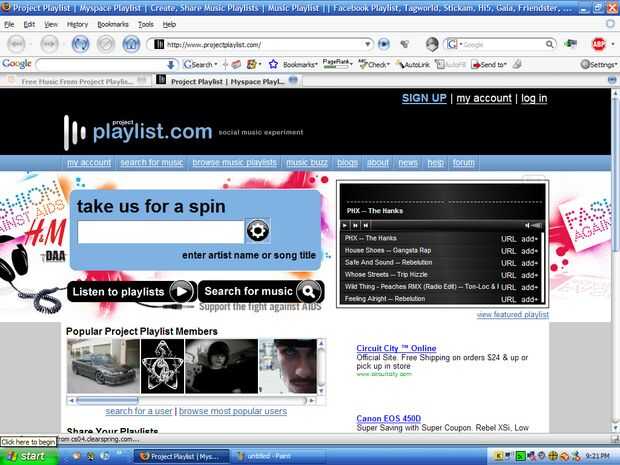Open Circuit City Online ad link
This screenshot has height=465, width=620.
(x=396, y=348)
